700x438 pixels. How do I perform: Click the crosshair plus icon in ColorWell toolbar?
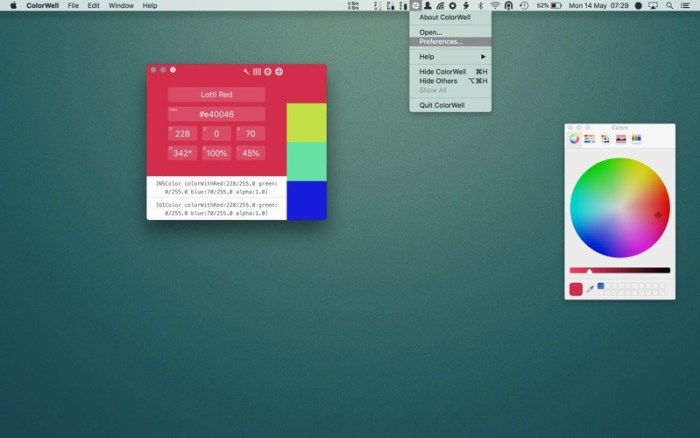pos(279,71)
